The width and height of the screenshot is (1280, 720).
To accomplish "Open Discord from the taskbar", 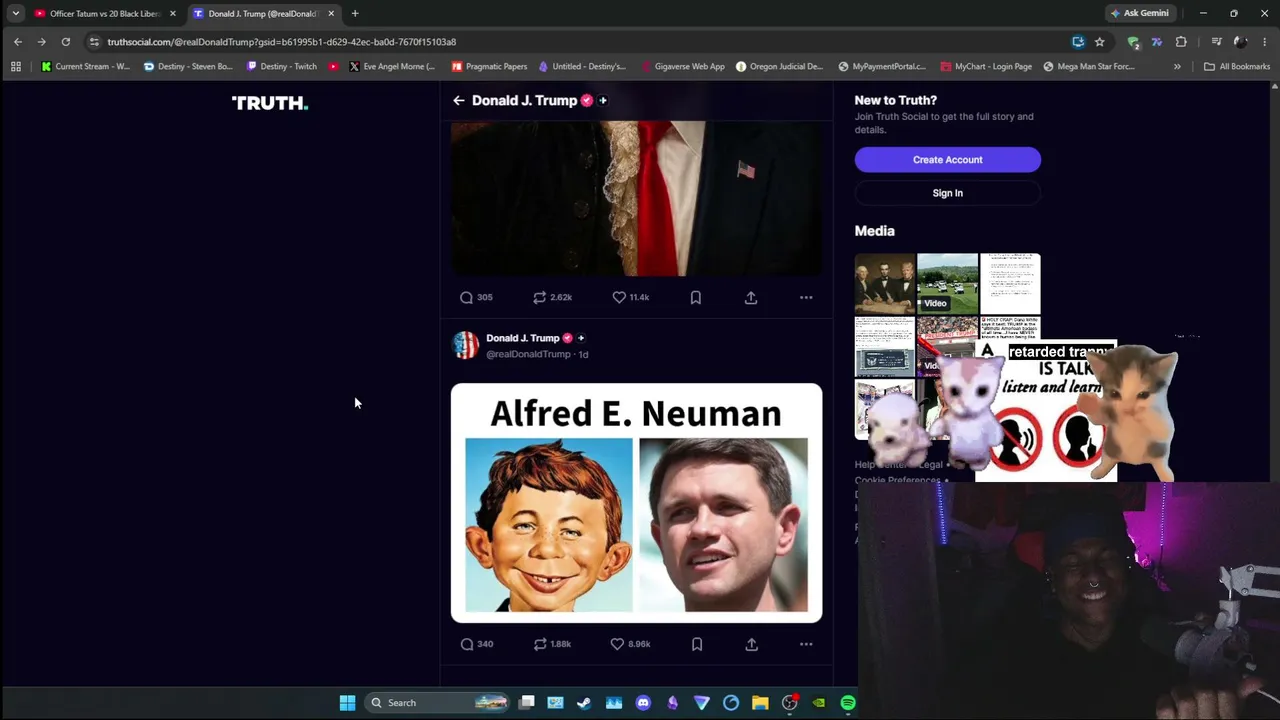I will pos(643,703).
